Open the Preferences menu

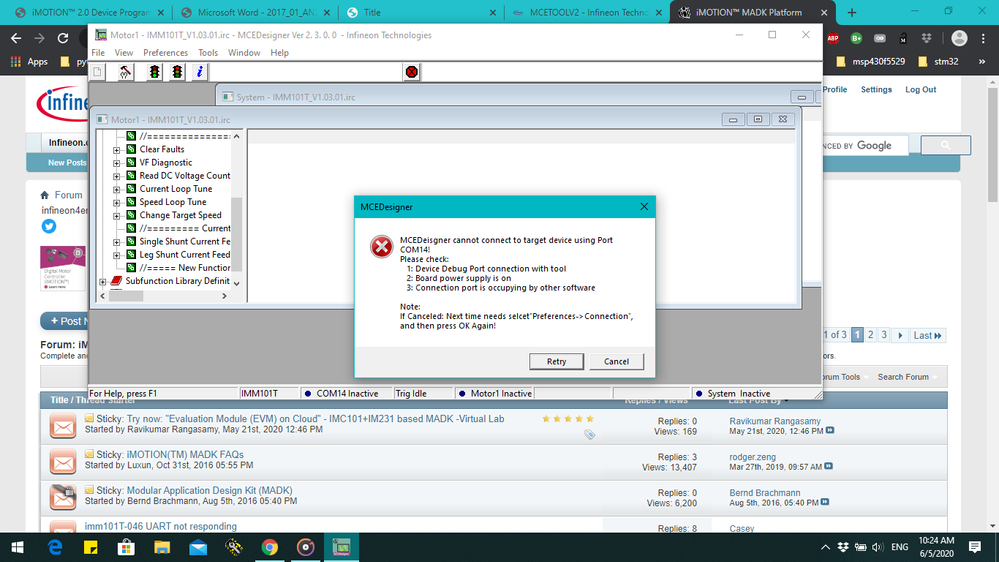tap(165, 53)
